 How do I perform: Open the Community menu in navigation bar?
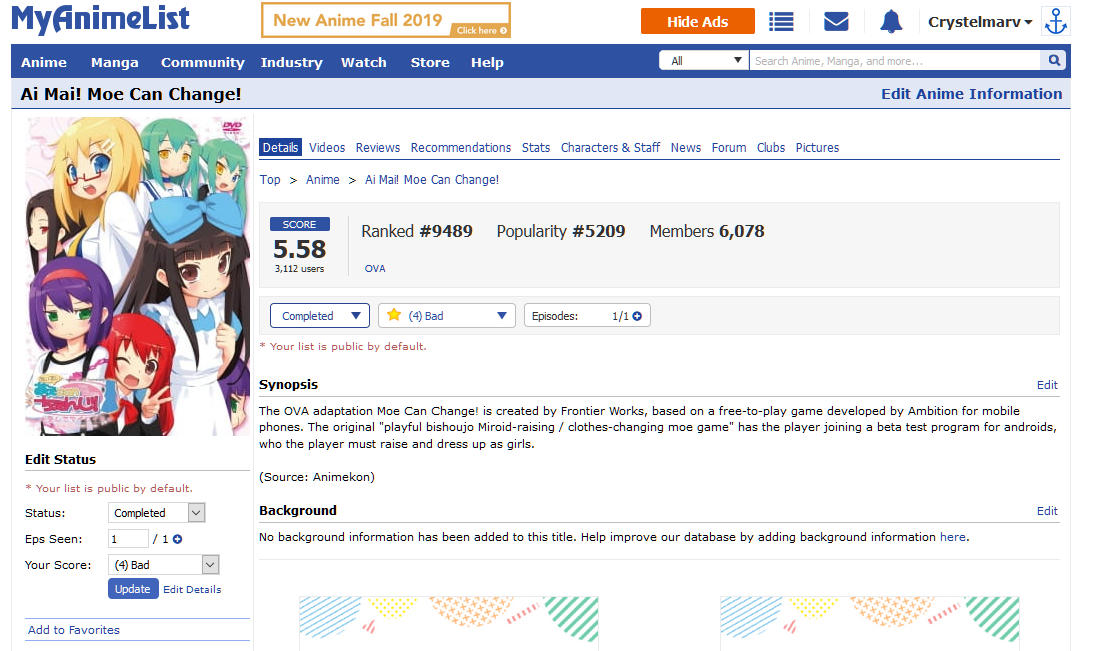[202, 62]
